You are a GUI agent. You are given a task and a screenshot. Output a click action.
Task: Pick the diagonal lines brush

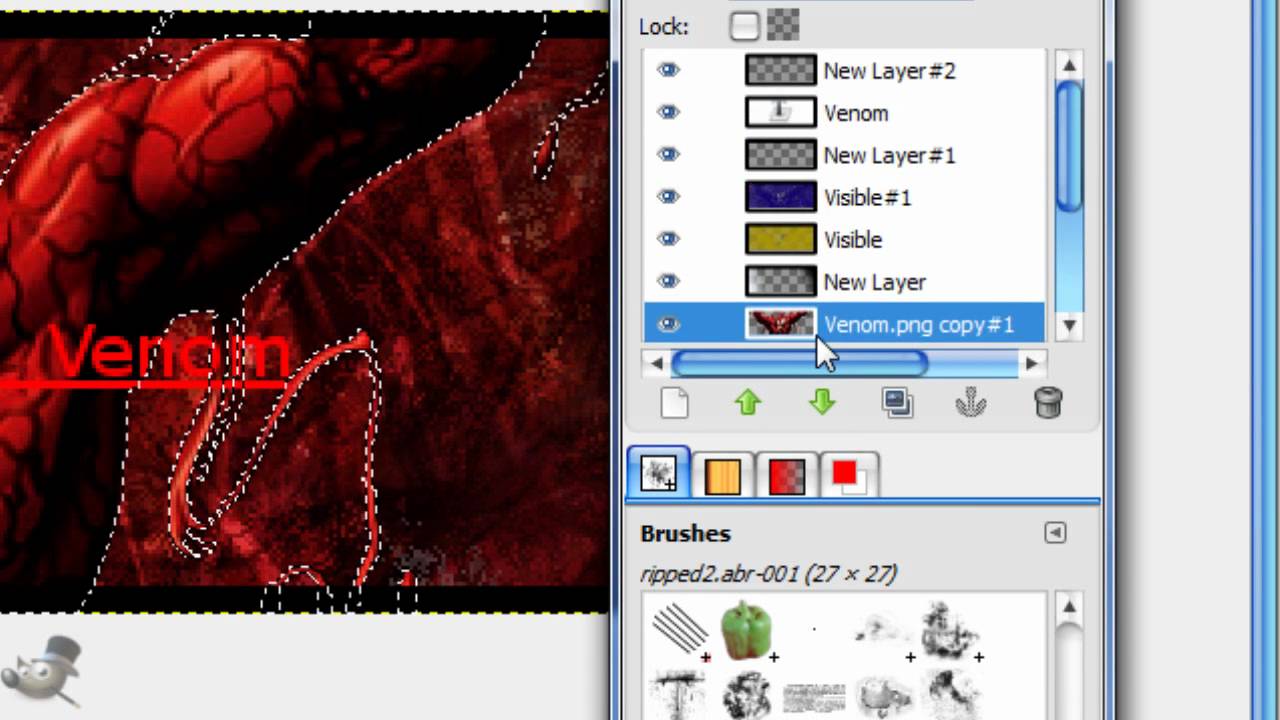[x=680, y=632]
